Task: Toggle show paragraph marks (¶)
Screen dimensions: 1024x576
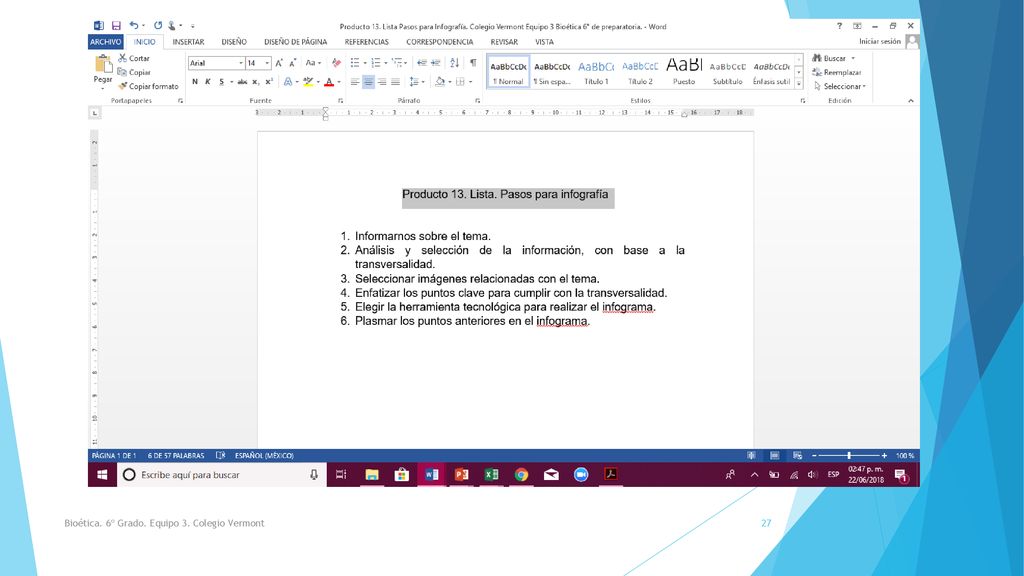Action: [473, 63]
